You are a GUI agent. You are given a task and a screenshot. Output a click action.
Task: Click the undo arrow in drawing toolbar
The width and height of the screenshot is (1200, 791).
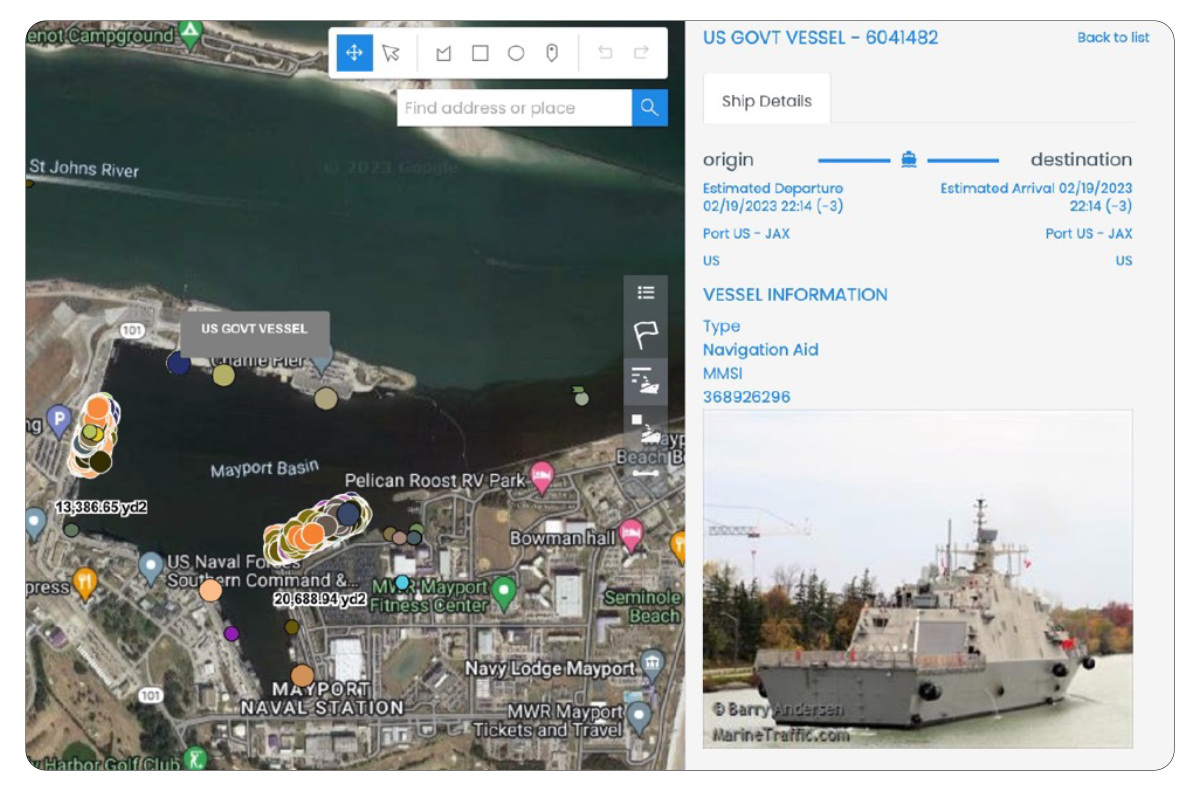pos(605,53)
